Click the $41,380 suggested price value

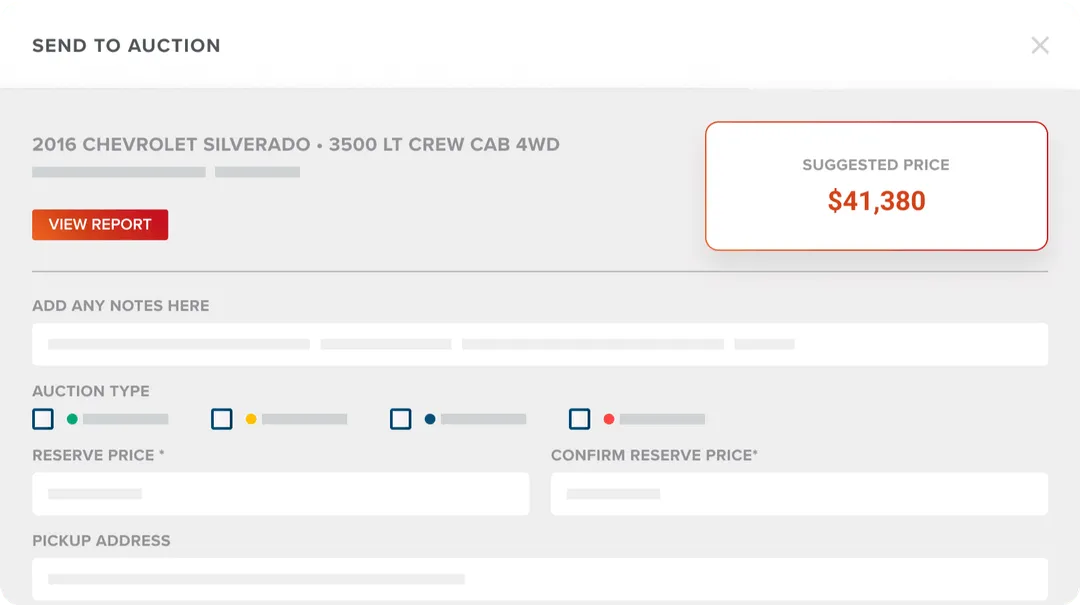pyautogui.click(x=876, y=200)
